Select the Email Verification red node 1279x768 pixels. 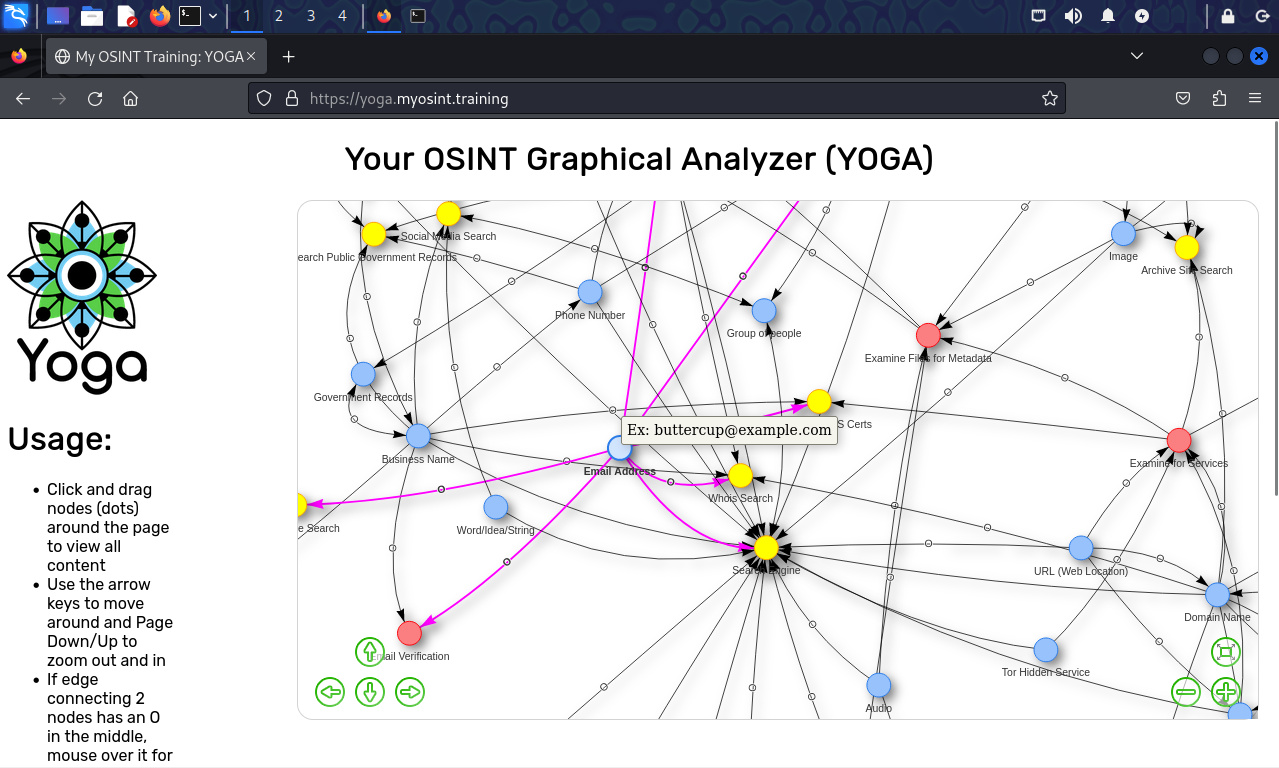[x=409, y=633]
